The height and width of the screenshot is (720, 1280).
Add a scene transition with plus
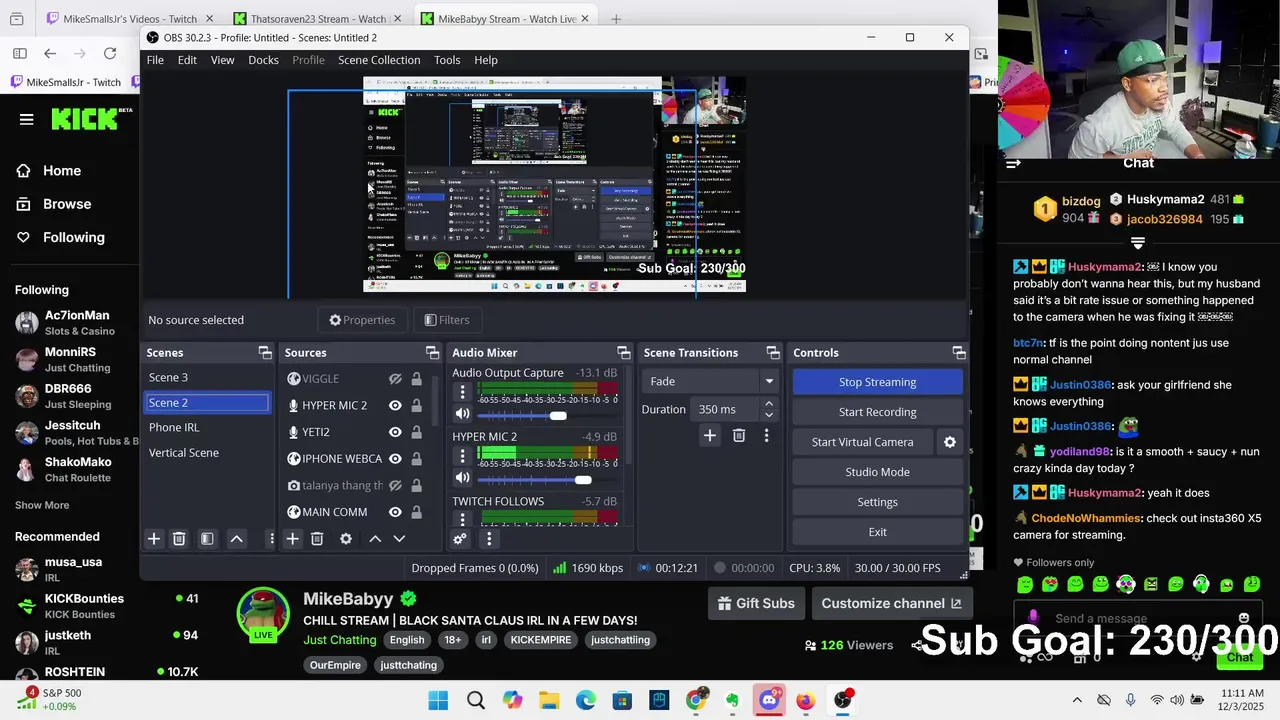click(710, 436)
